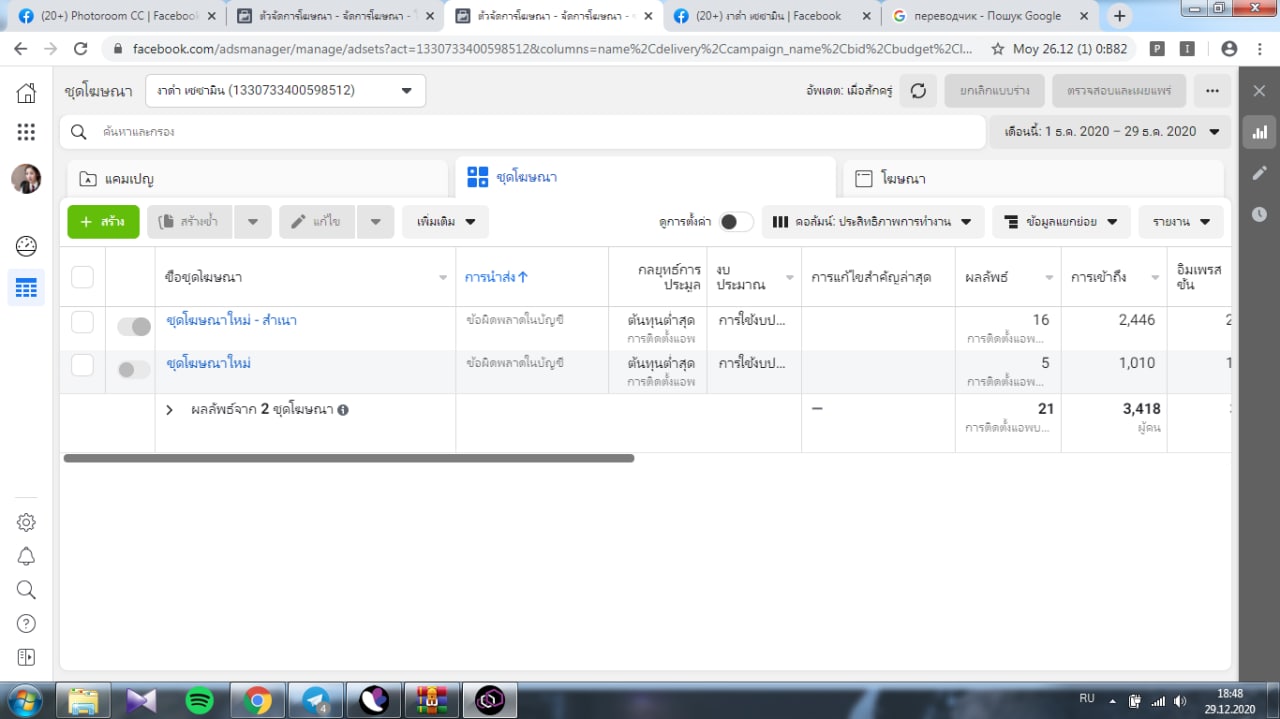Image resolution: width=1280 pixels, height=719 pixels.
Task: Toggle the ดูการตั้งค่า switch
Action: pos(736,222)
